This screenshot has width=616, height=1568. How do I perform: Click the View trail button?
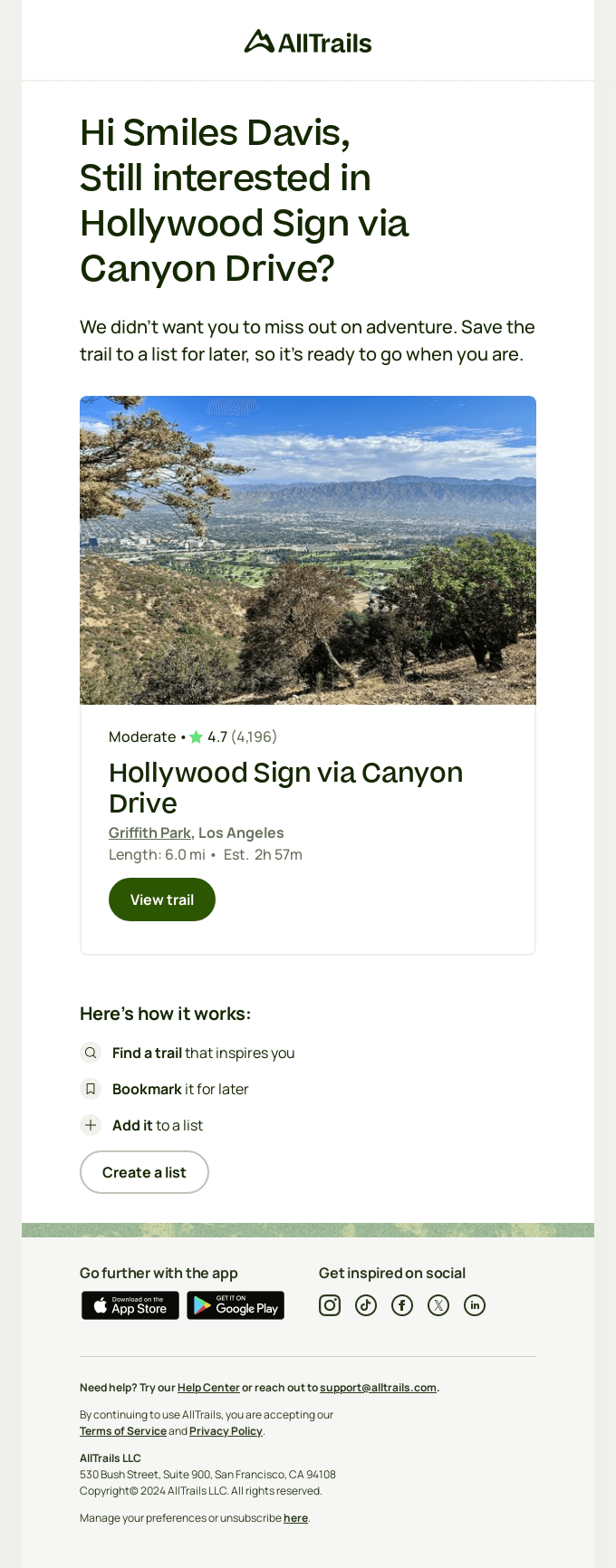[162, 899]
